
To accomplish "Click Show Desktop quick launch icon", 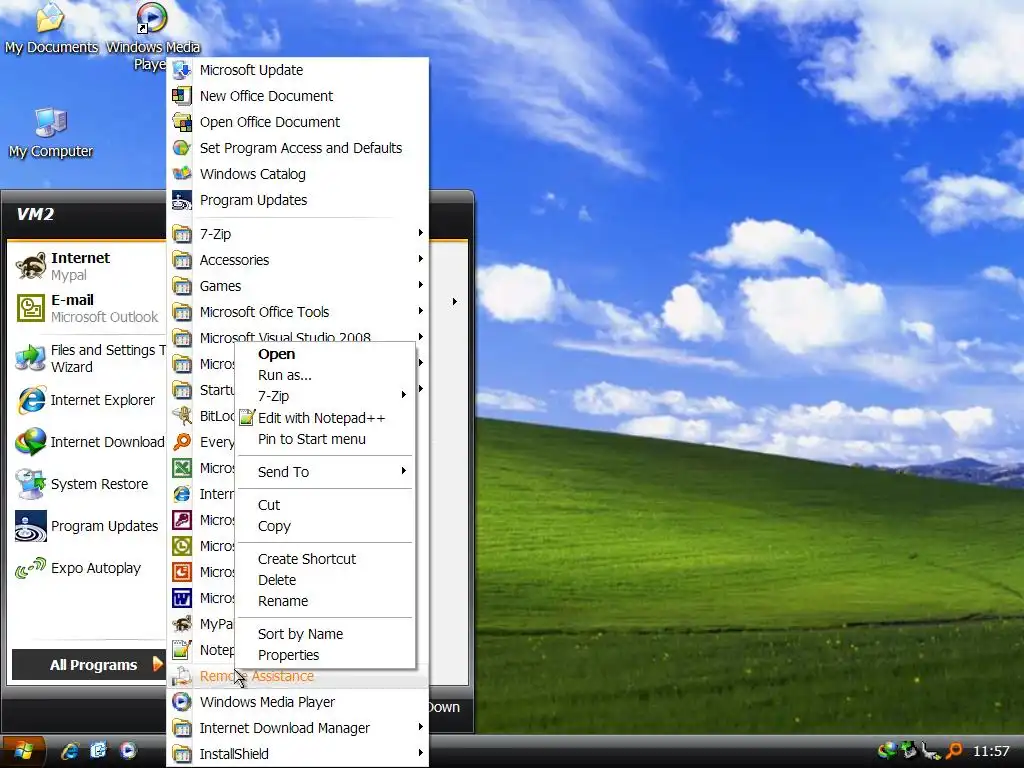I will (99, 751).
